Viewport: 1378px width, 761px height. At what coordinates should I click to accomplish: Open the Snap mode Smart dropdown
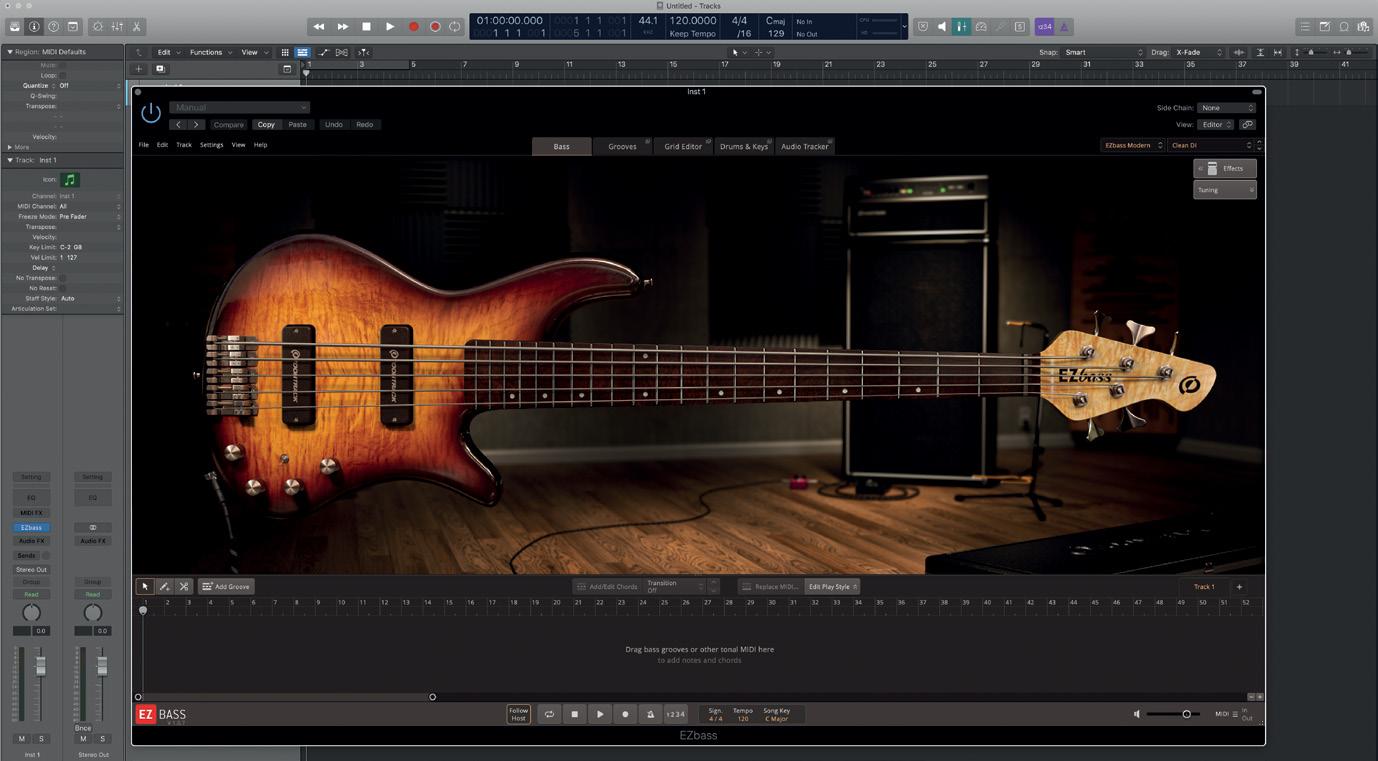(x=1102, y=52)
